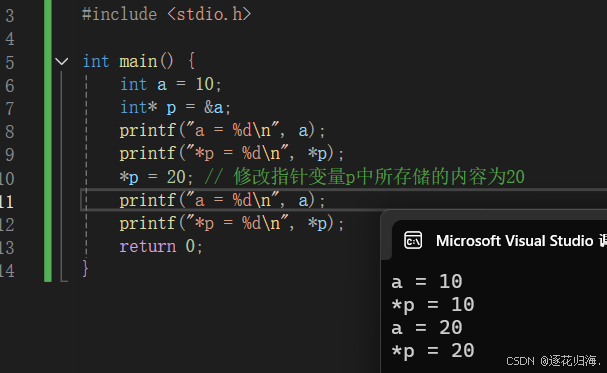Click line number 4 in gutter

tap(10, 39)
